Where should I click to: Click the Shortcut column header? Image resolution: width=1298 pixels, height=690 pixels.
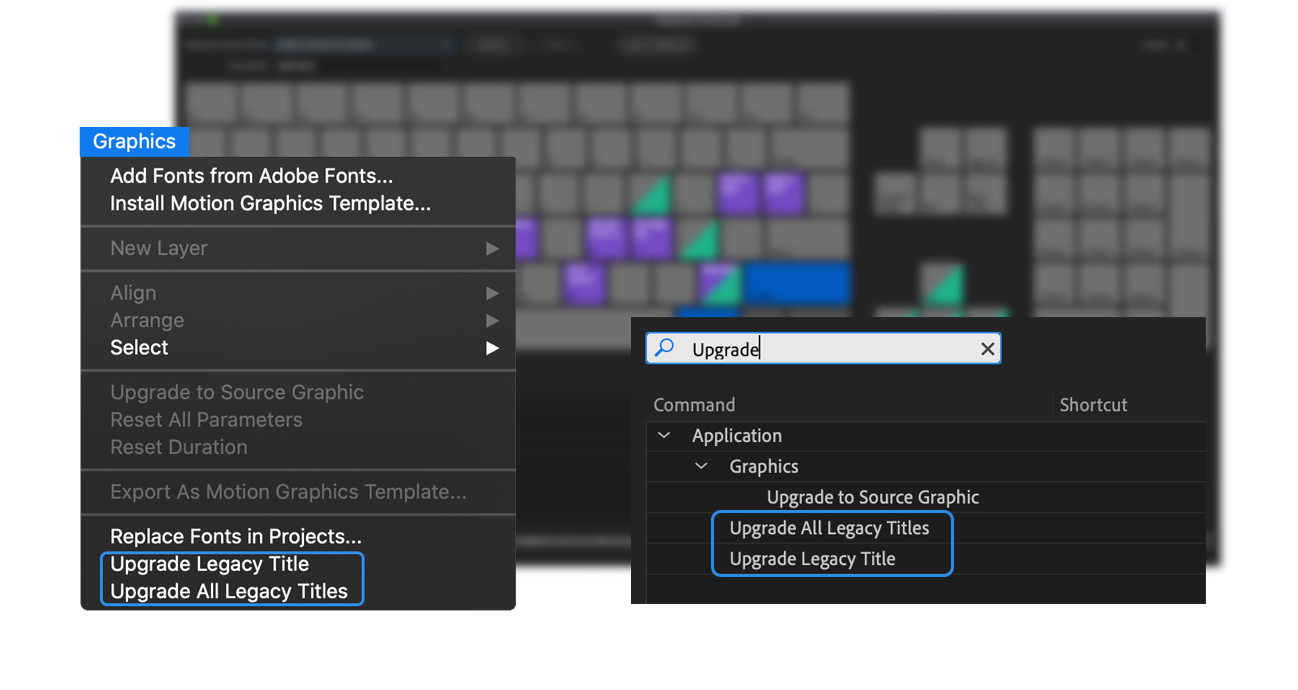1093,405
